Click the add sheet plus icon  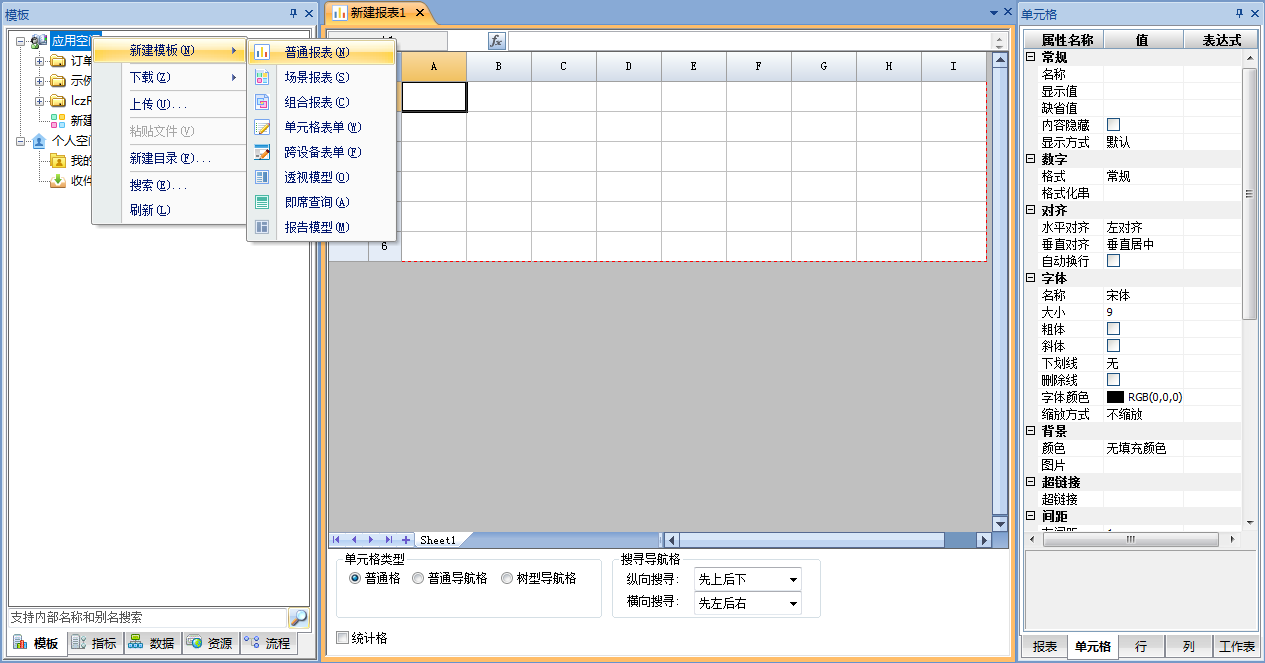pos(406,540)
